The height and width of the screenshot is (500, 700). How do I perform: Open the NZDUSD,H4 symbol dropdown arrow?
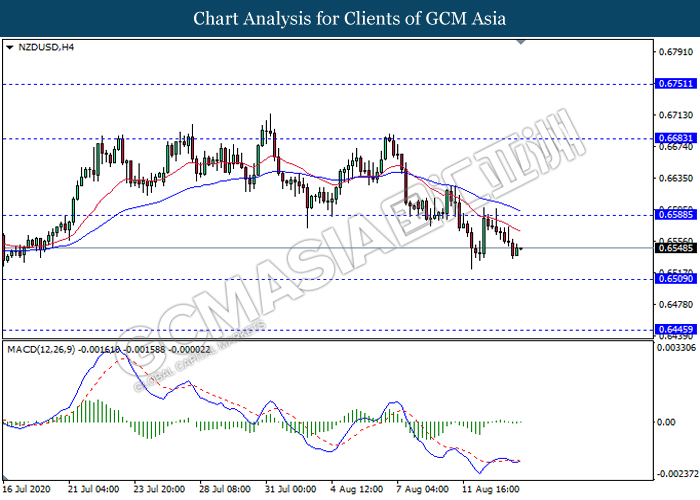pos(10,47)
